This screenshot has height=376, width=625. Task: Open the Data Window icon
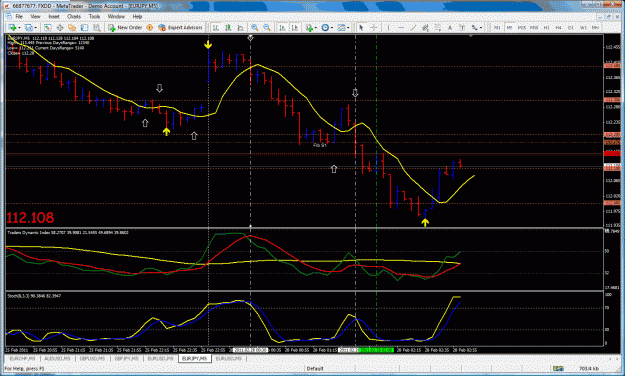[x=60, y=28]
